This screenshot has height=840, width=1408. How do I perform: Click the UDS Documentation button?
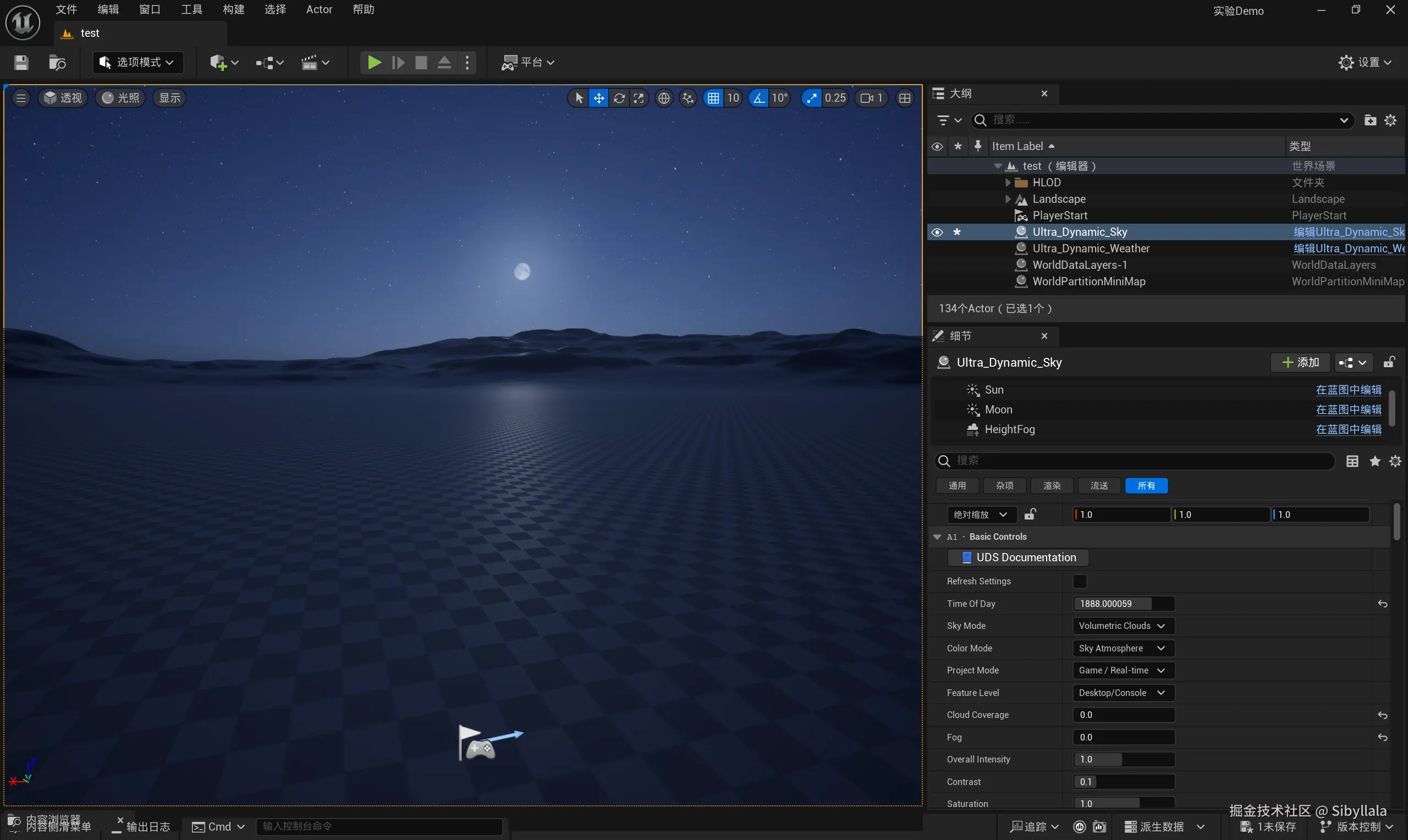(x=1019, y=557)
